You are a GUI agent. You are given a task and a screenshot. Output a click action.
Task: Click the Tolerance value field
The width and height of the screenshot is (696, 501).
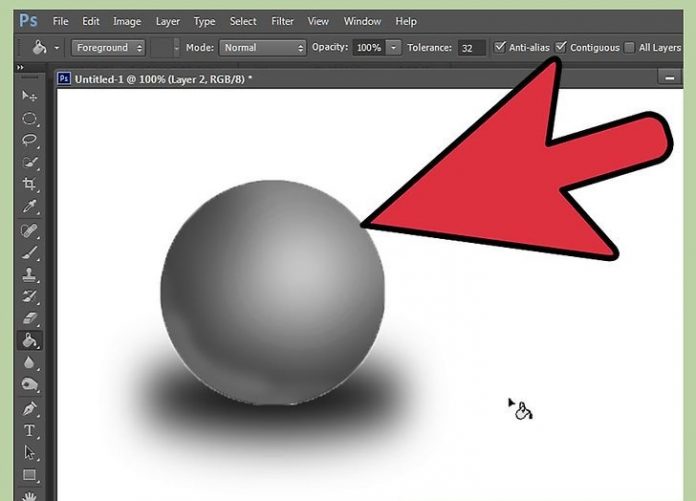(x=471, y=47)
